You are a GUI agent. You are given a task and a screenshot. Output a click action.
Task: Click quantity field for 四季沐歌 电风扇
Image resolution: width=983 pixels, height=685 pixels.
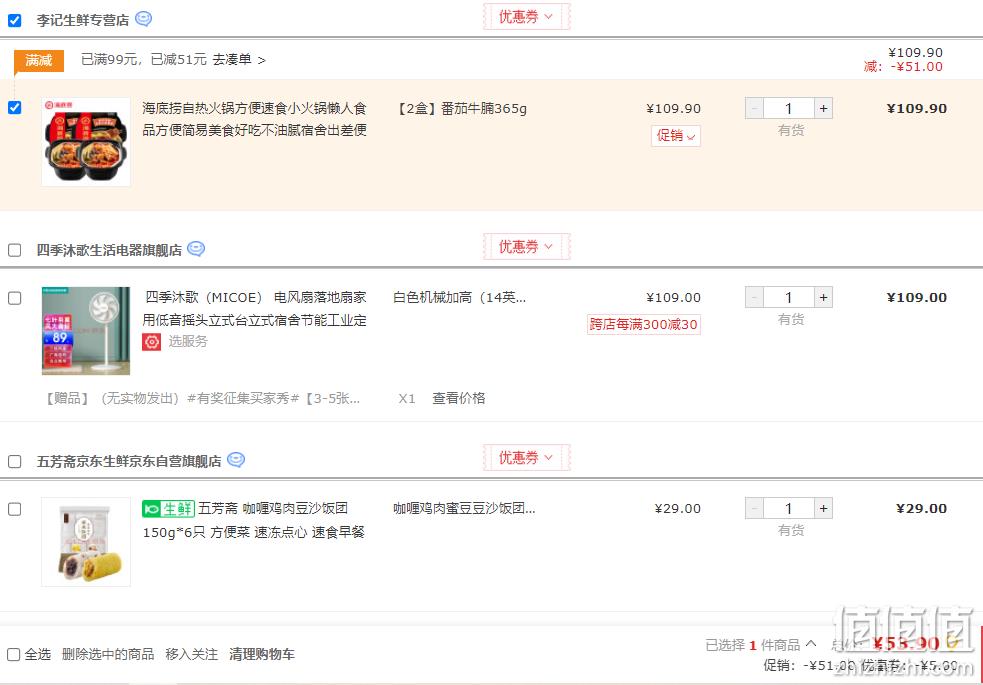(789, 297)
